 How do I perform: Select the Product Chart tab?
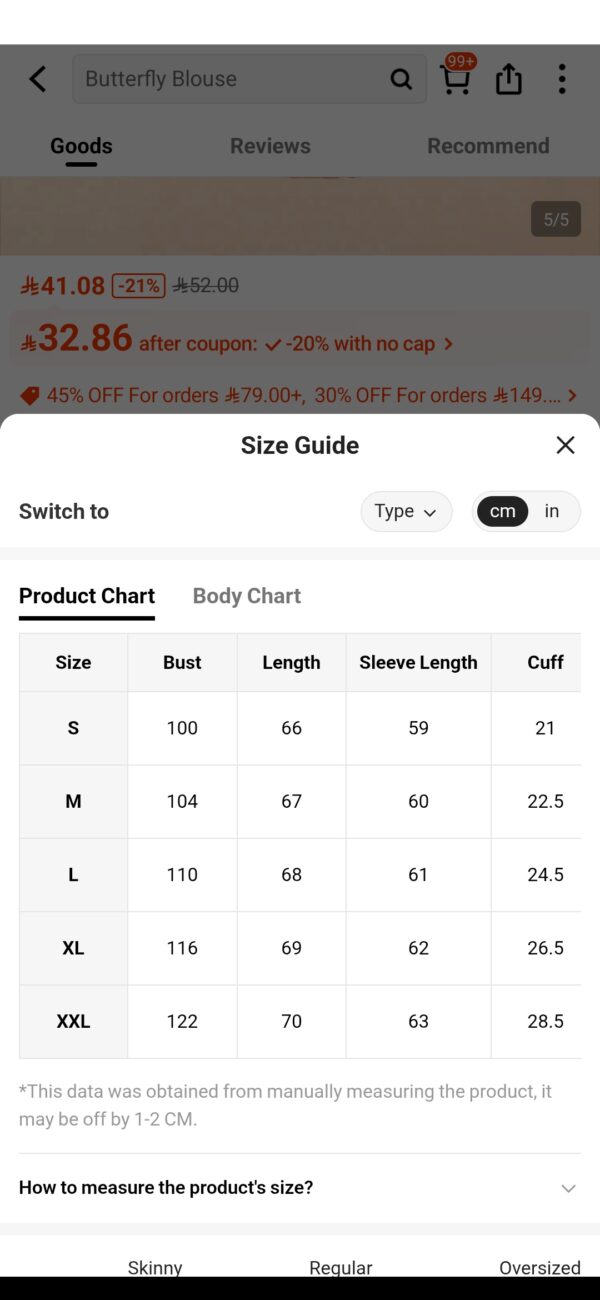(87, 596)
